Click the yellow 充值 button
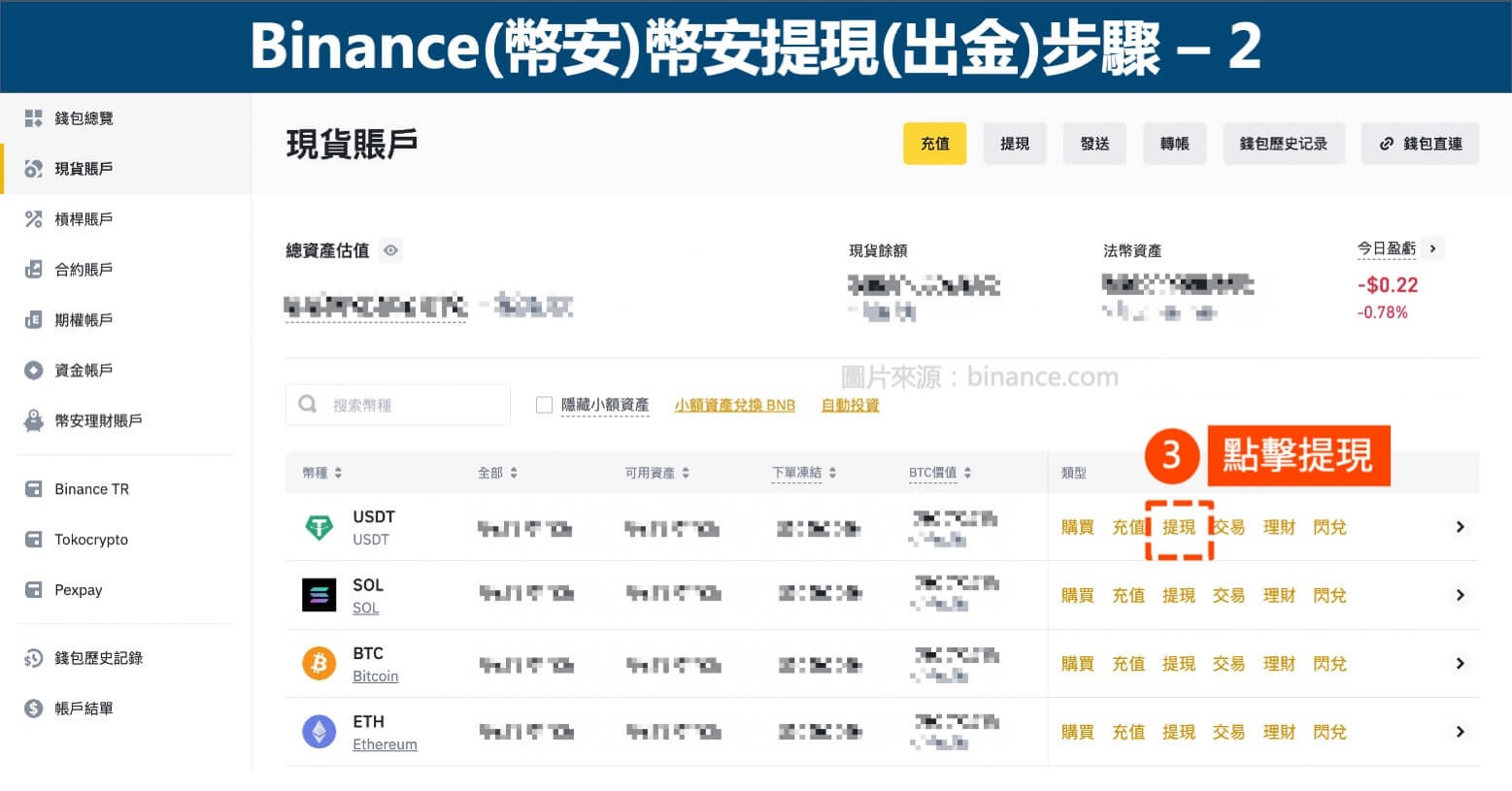1512x791 pixels. [933, 143]
